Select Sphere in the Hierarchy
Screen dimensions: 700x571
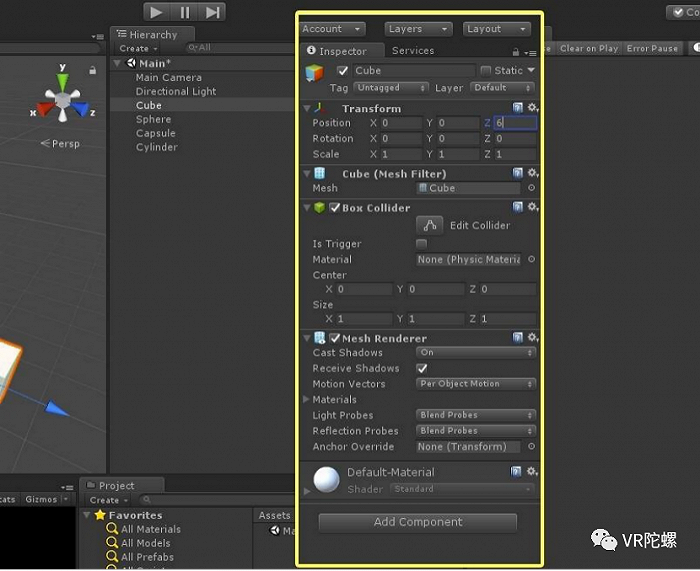click(154, 119)
